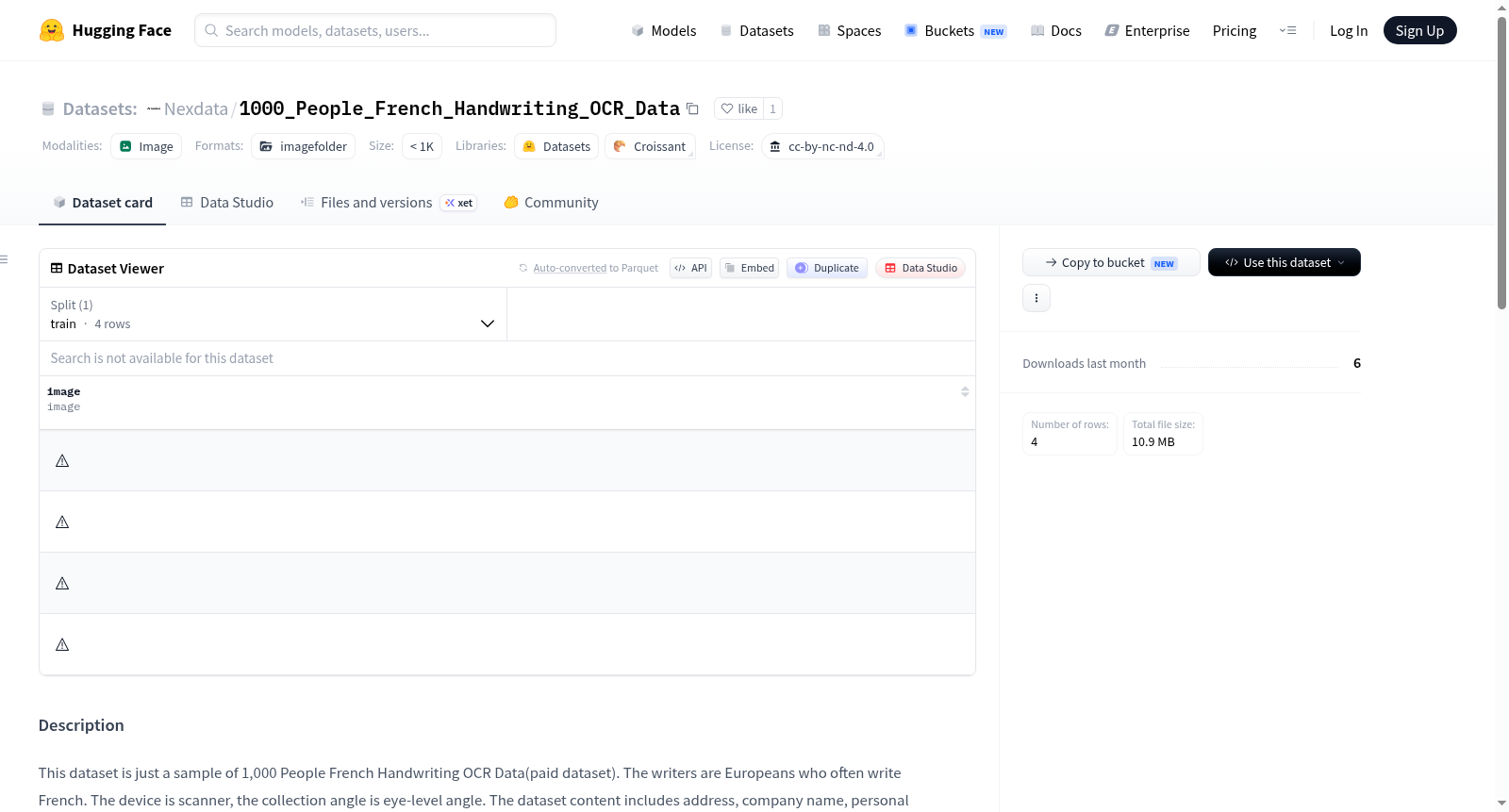Filter by imagefolder format tag

[x=304, y=146]
